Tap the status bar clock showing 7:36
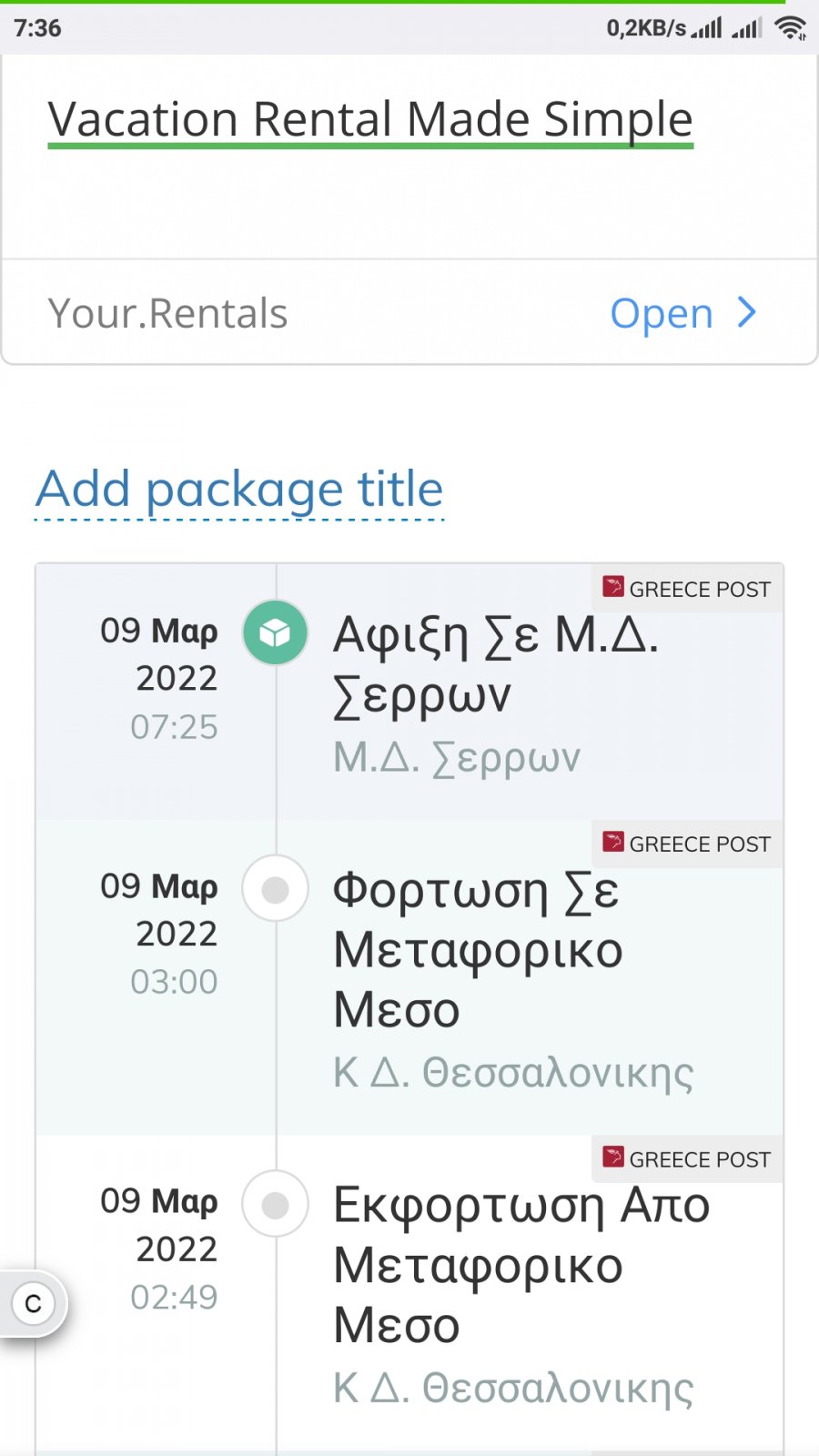Image resolution: width=819 pixels, height=1456 pixels. pyautogui.click(x=37, y=28)
